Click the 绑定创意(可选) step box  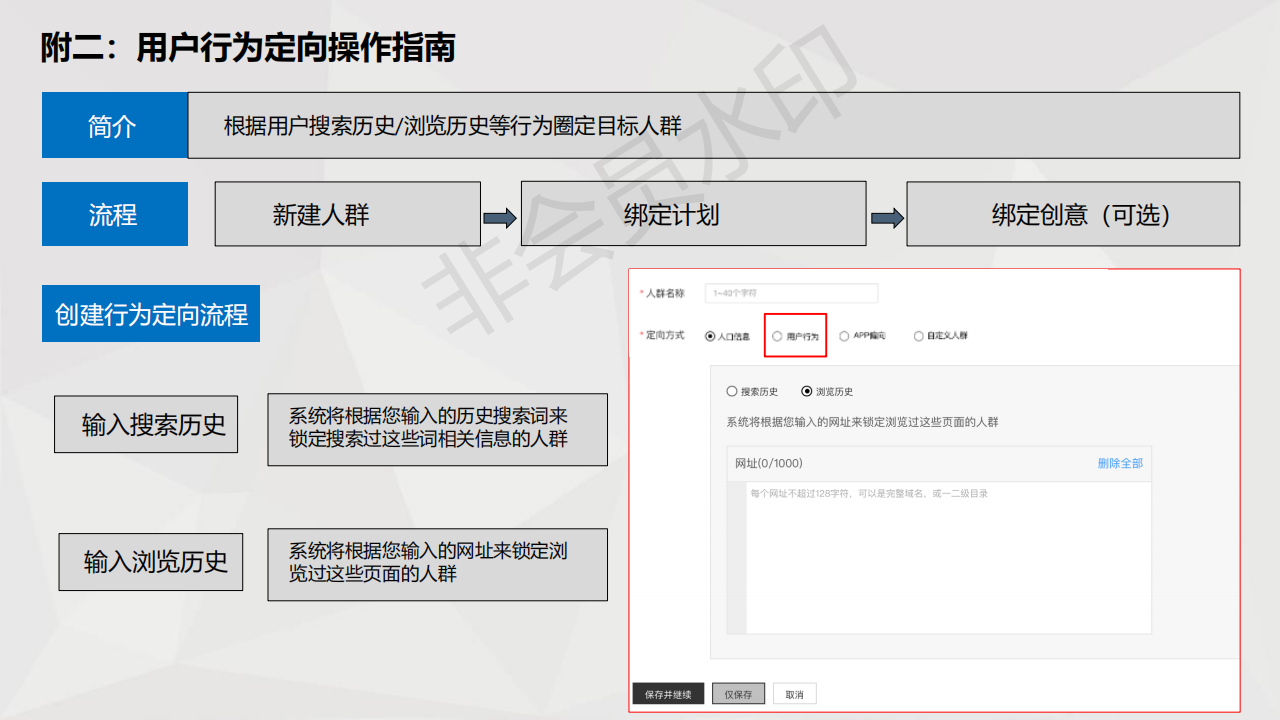point(1073,214)
